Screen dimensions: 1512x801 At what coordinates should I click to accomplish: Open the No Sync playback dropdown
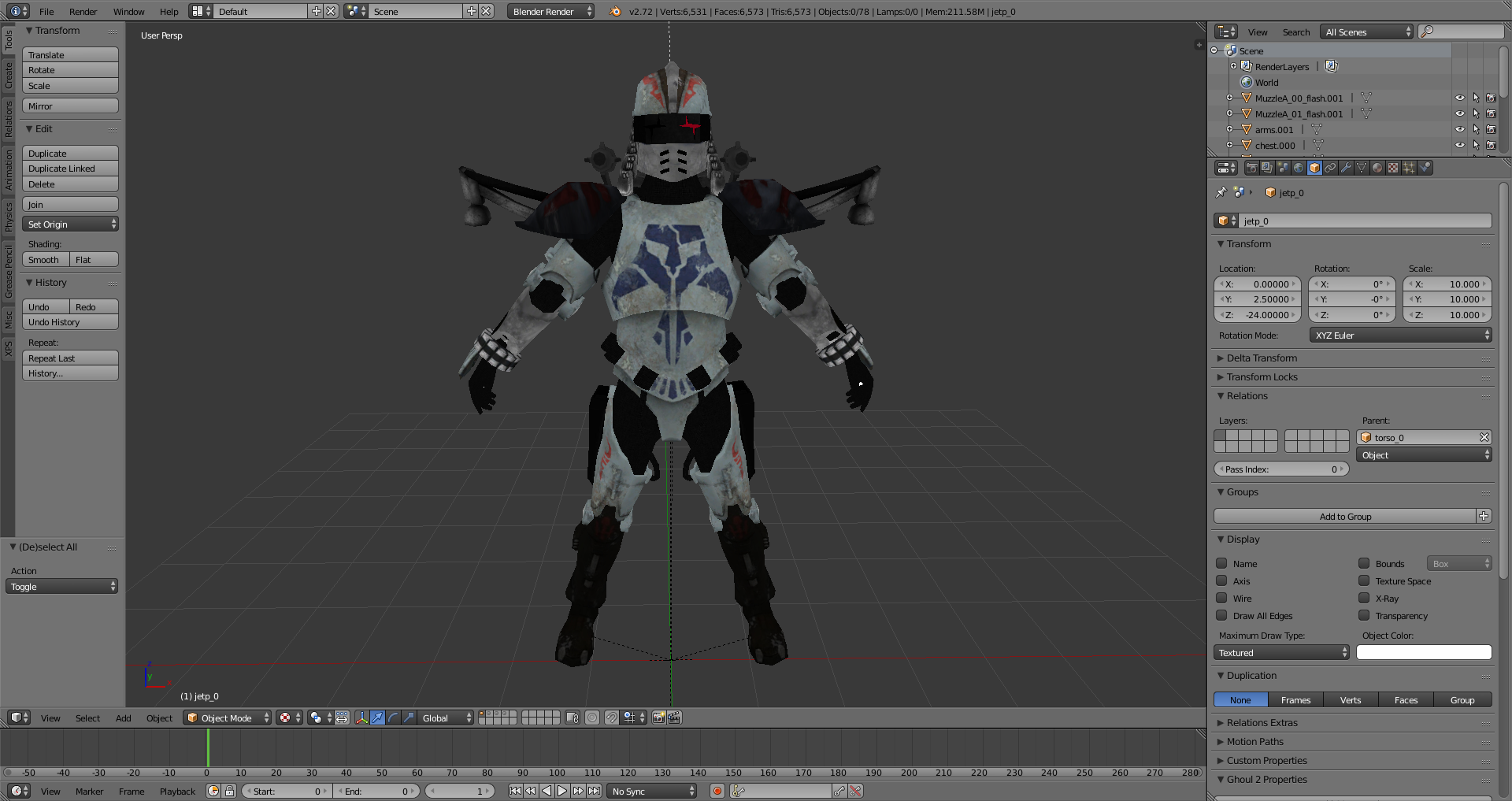[x=652, y=792]
